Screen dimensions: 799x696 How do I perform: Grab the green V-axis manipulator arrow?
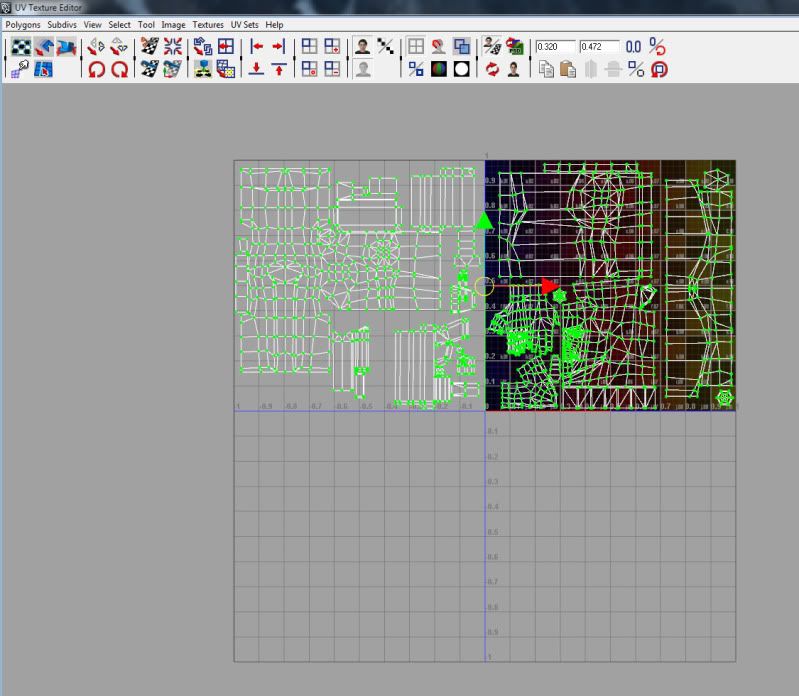tap(484, 221)
